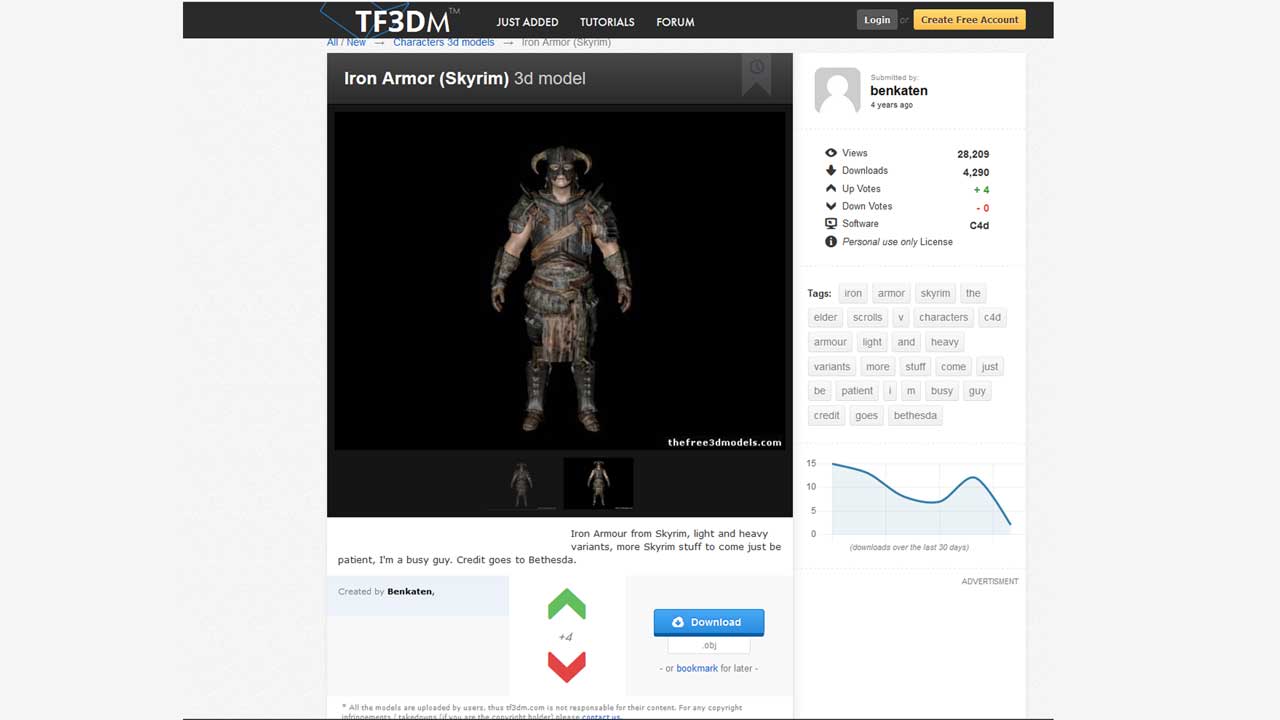Image resolution: width=1280 pixels, height=720 pixels.
Task: Click the 'i' tag
Action: pyautogui.click(x=890, y=391)
